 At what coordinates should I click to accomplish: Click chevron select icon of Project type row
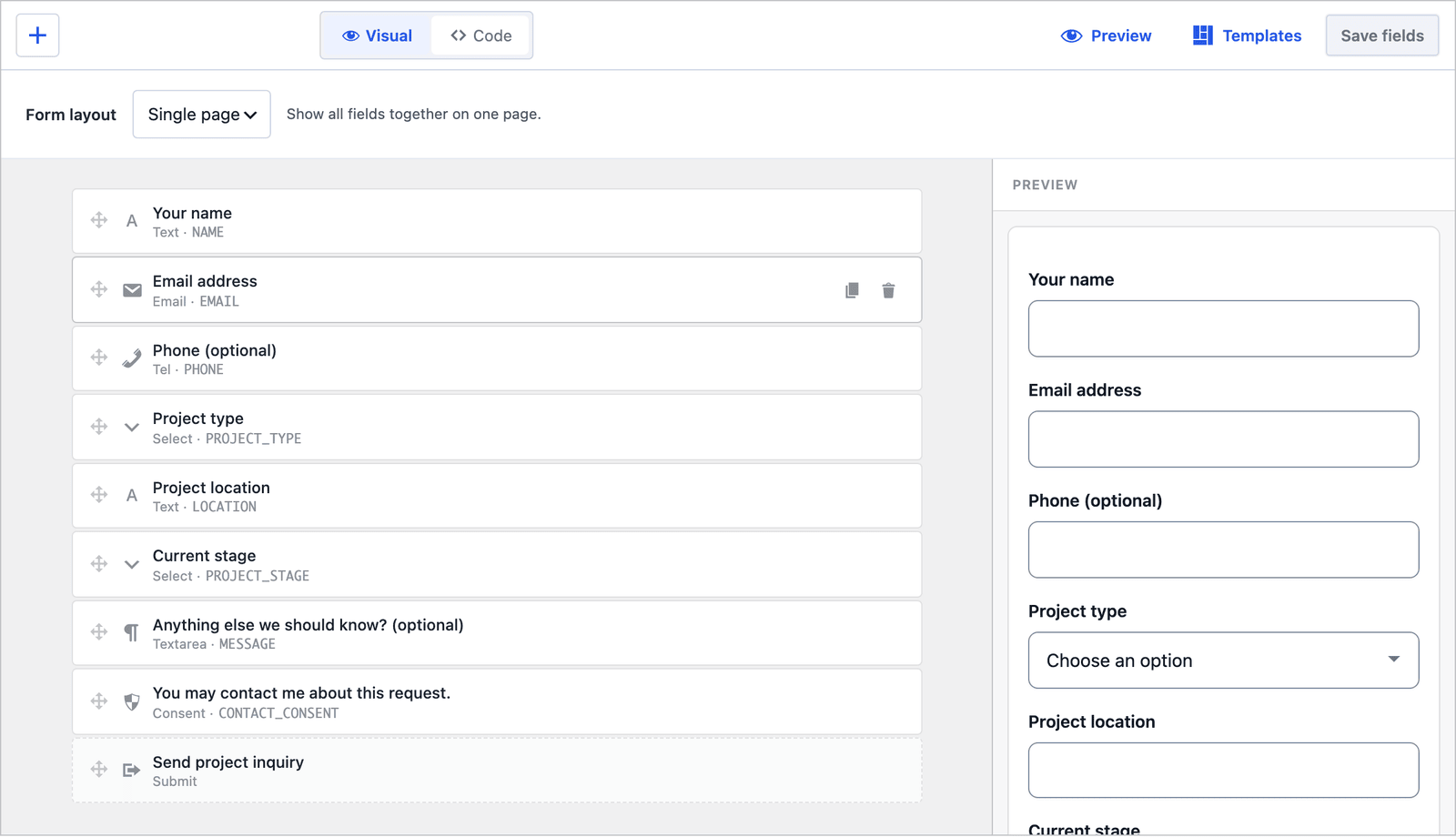[x=132, y=427]
